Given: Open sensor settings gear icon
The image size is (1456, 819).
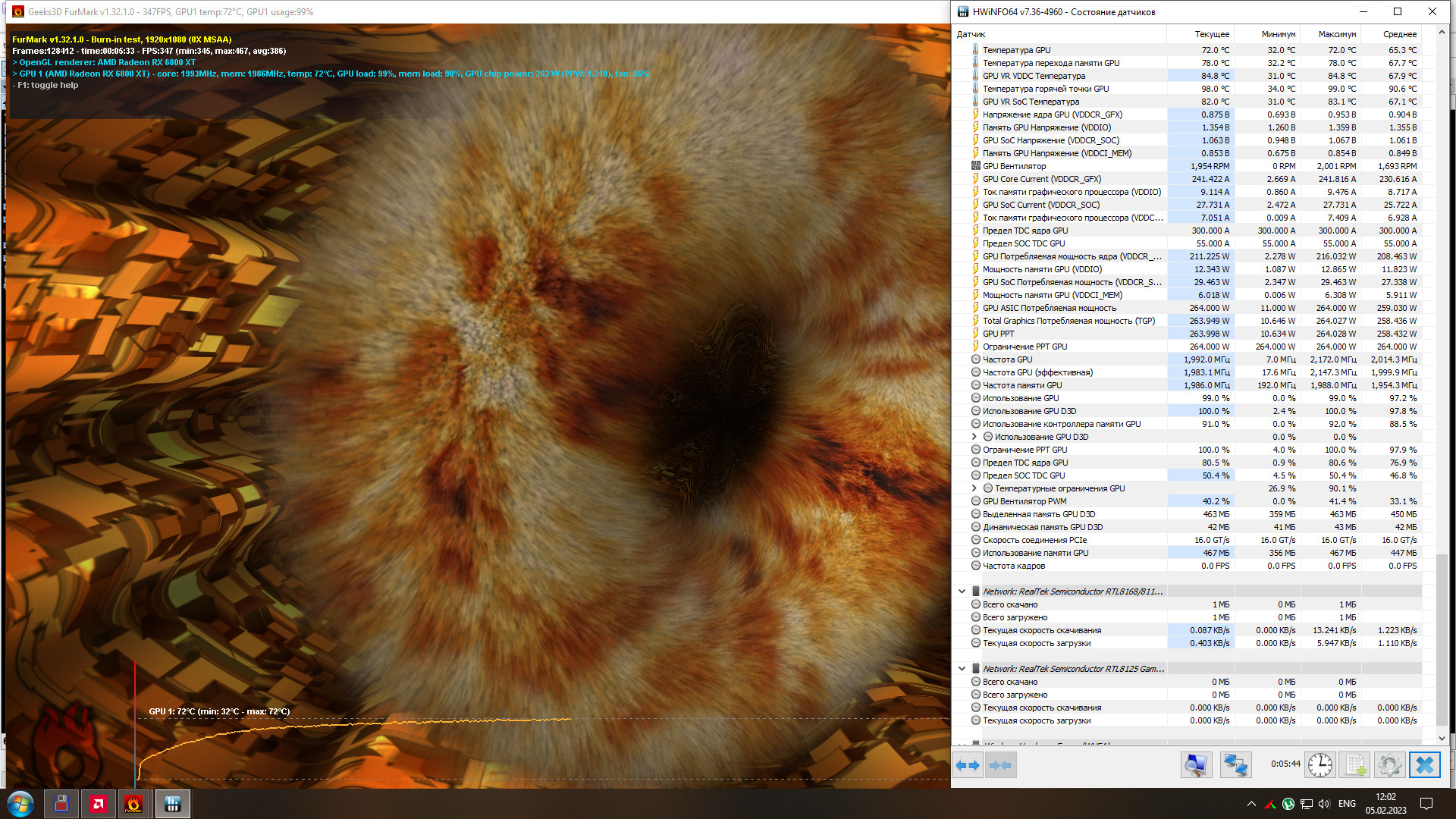Looking at the screenshot, I should click(1389, 765).
